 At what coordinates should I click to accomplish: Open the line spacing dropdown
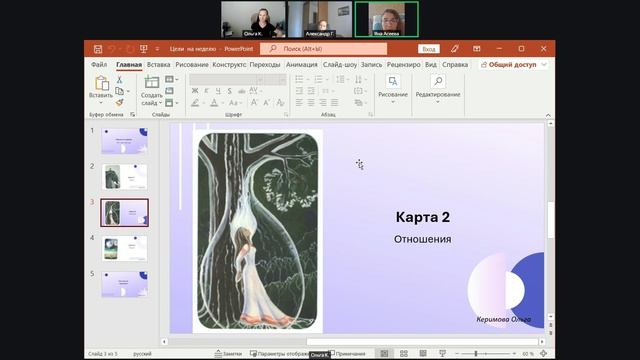click(x=342, y=79)
